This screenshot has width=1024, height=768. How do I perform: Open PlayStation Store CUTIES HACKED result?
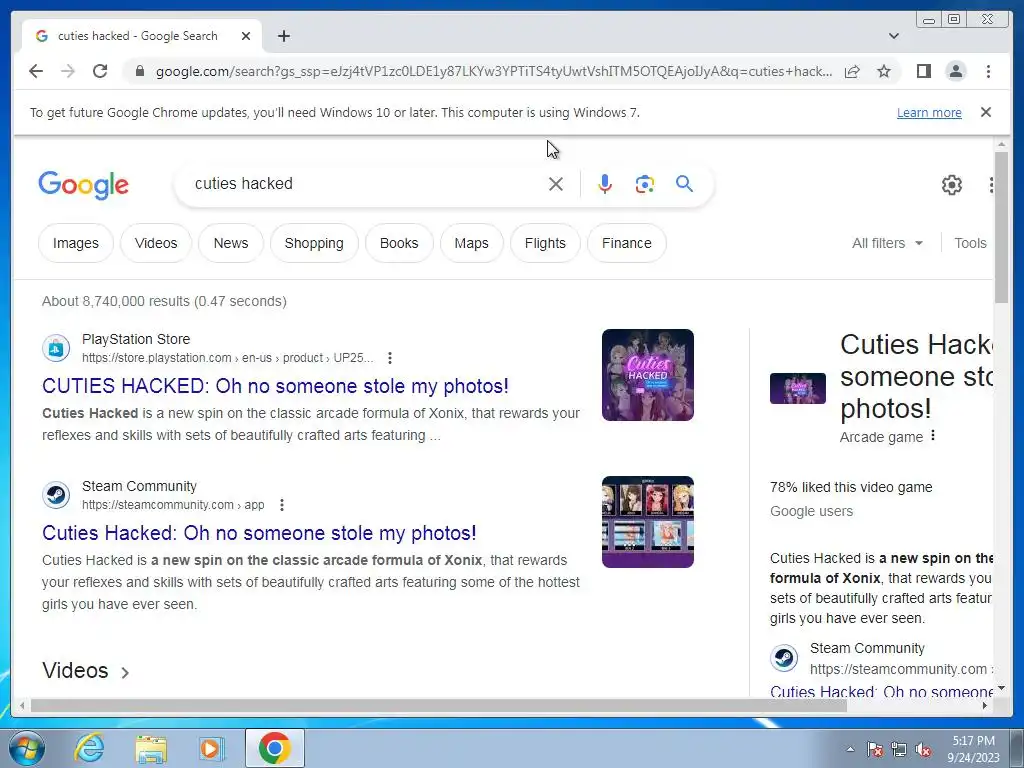275,386
